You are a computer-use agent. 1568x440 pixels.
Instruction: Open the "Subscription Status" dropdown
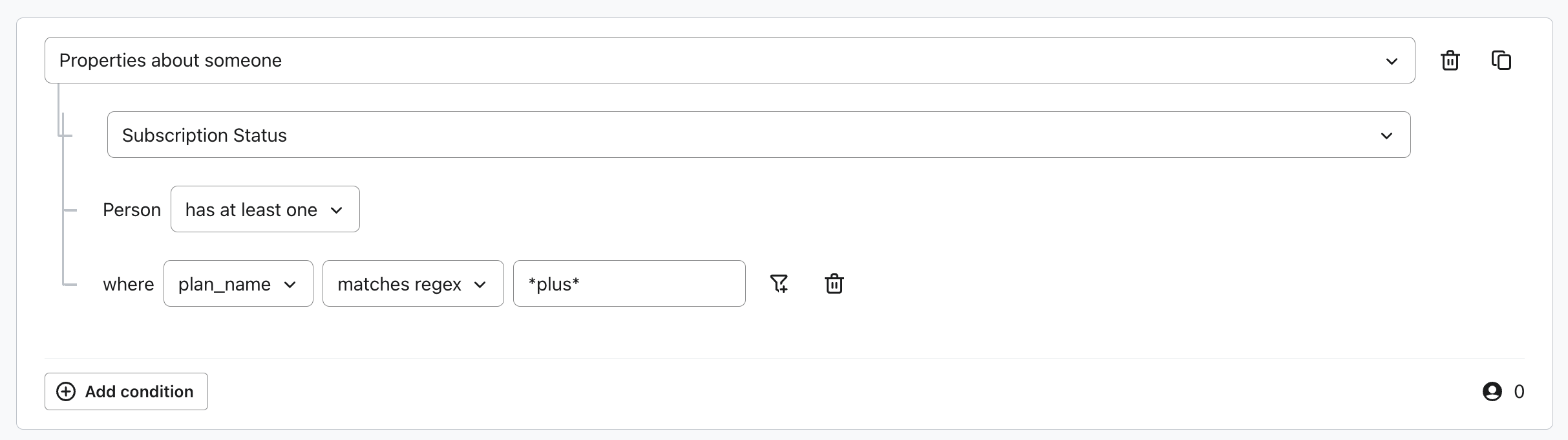[758, 135]
